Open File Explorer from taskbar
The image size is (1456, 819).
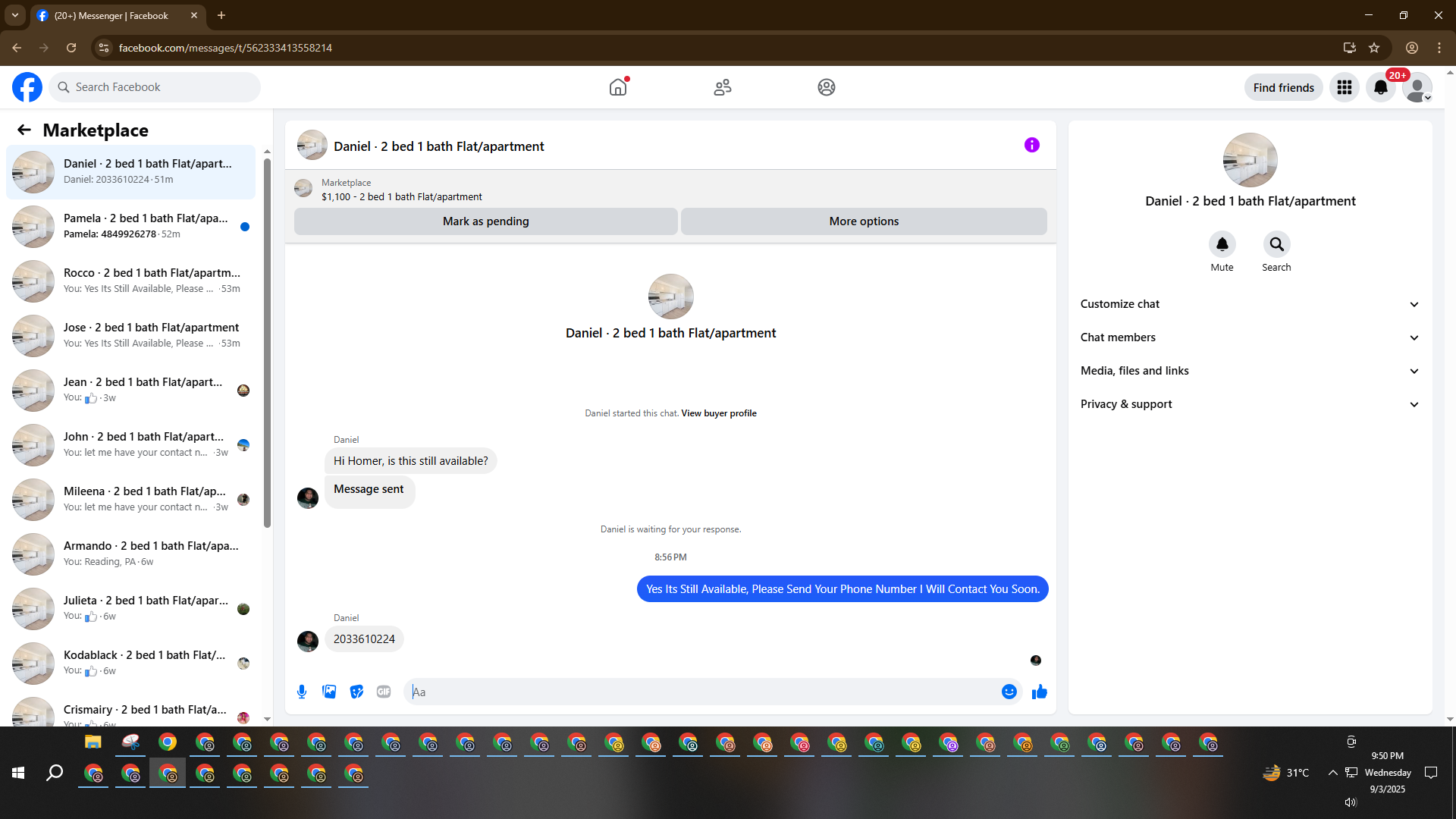(93, 742)
